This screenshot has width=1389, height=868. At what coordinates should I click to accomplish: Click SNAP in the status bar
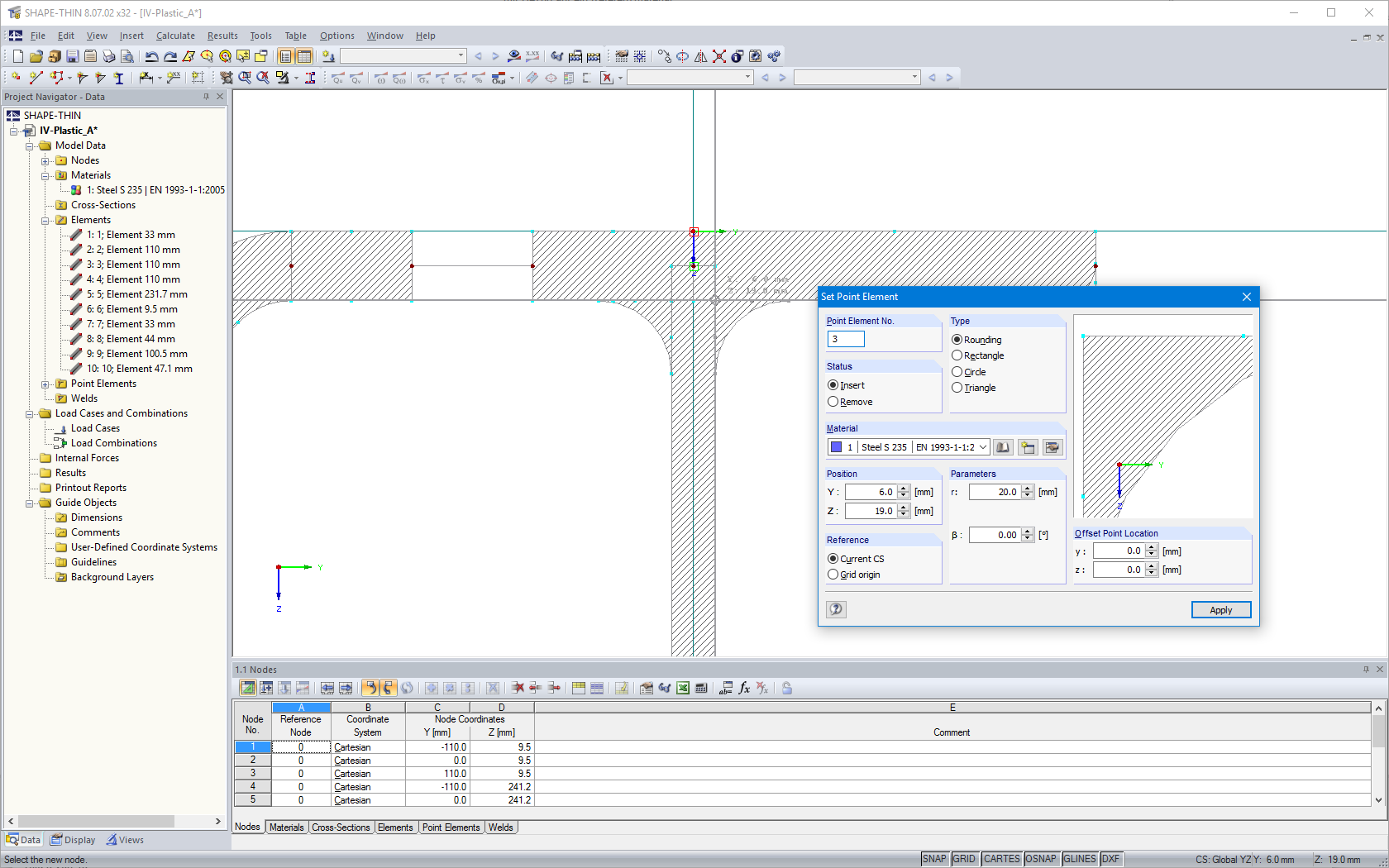tap(934, 859)
